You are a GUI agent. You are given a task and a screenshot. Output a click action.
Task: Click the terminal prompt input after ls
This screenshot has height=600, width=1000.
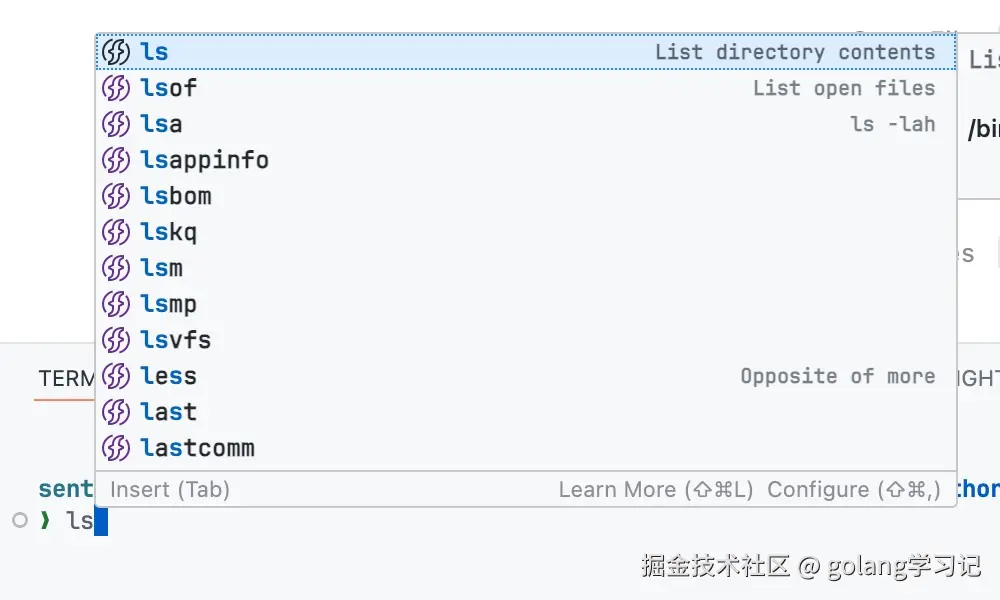tap(101, 522)
